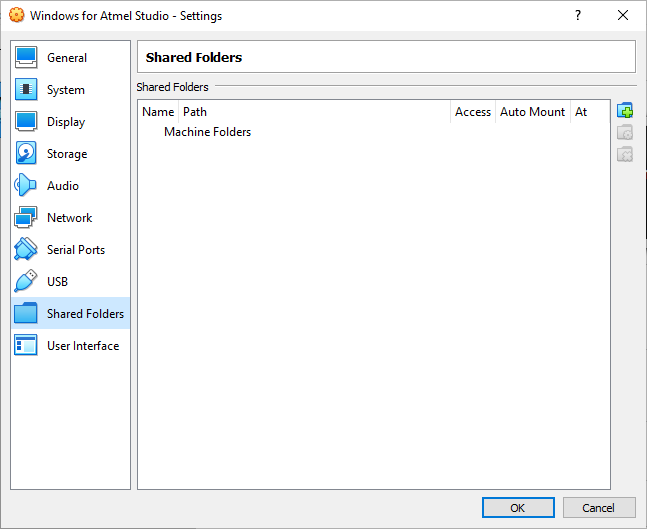Viewport: 647px width, 529px height.
Task: Click the add shared folder icon
Action: [x=625, y=111]
